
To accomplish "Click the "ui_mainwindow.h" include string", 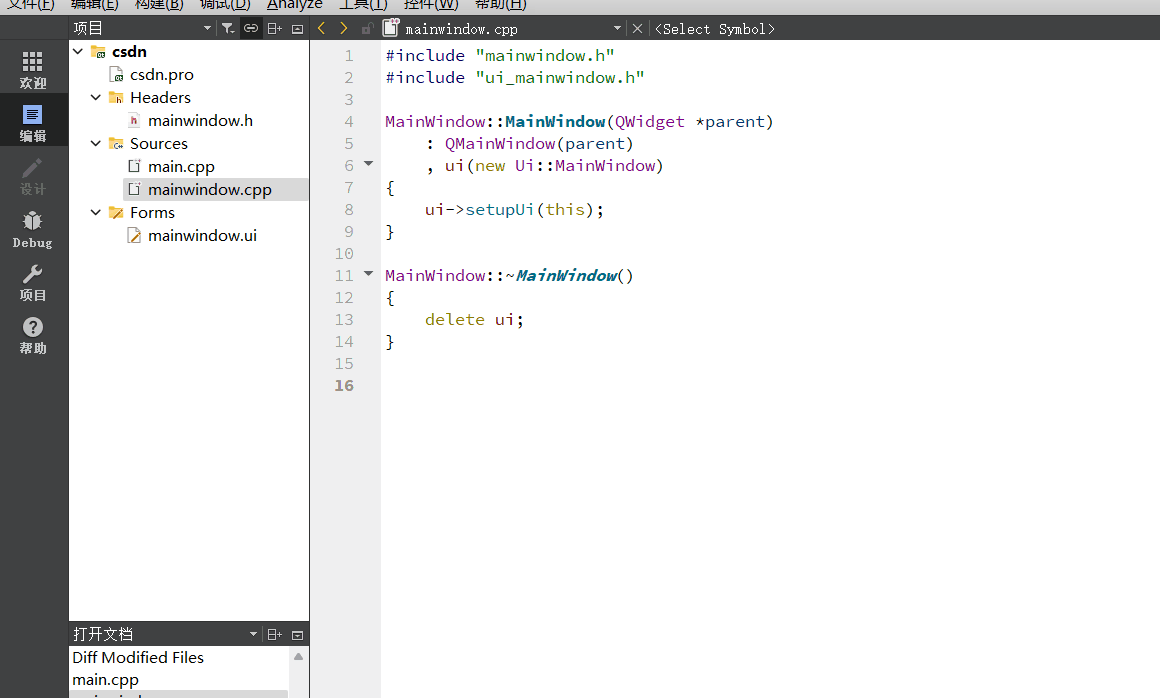I will [x=560, y=78].
